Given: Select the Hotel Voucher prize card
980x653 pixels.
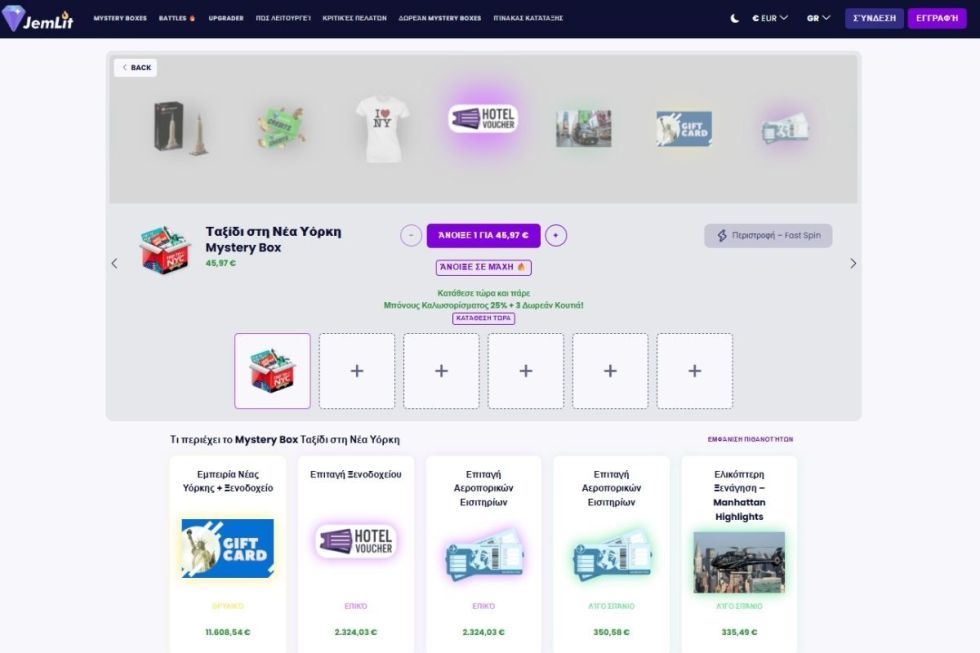Looking at the screenshot, I should click(356, 555).
